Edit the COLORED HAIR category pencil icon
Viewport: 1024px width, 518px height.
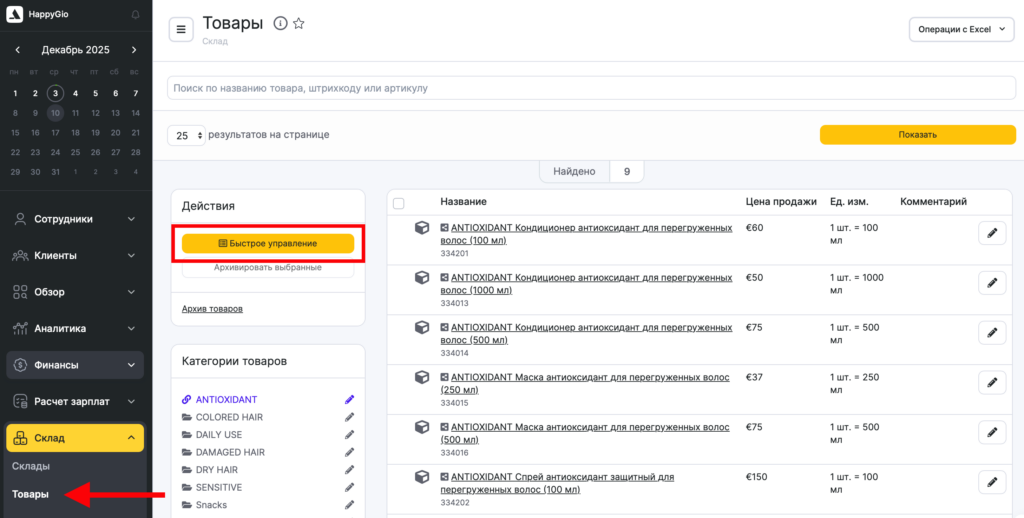pyautogui.click(x=349, y=417)
